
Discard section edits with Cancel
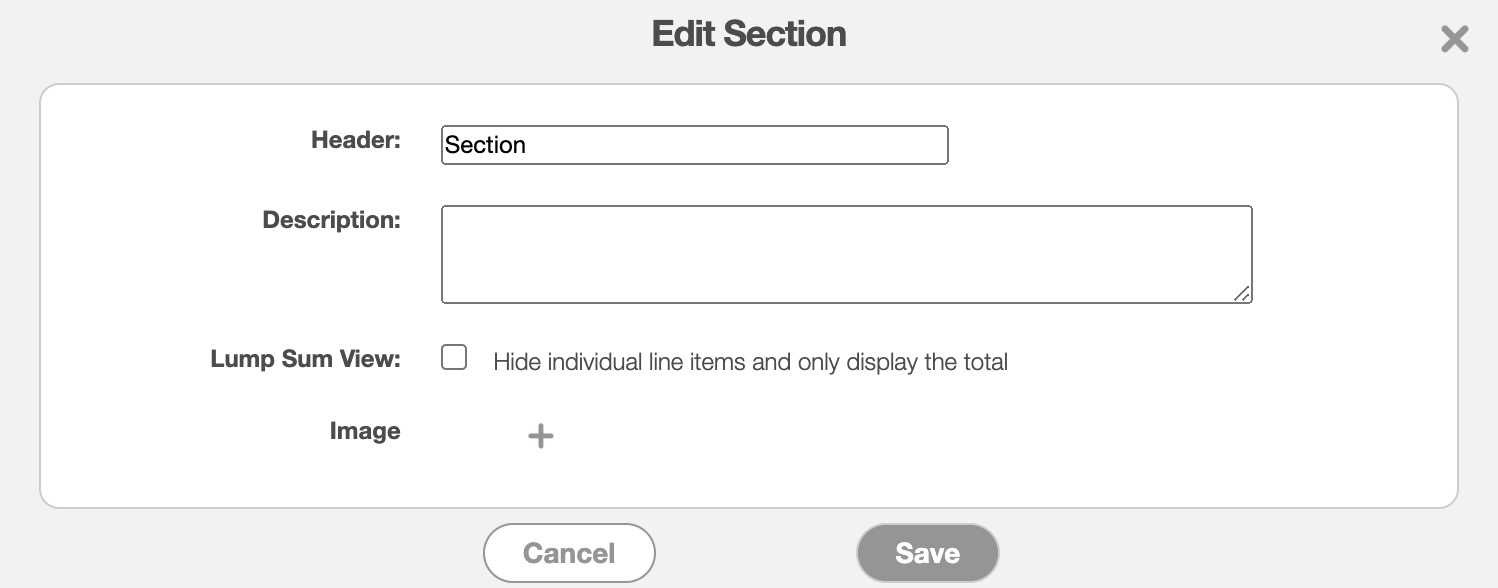(569, 553)
